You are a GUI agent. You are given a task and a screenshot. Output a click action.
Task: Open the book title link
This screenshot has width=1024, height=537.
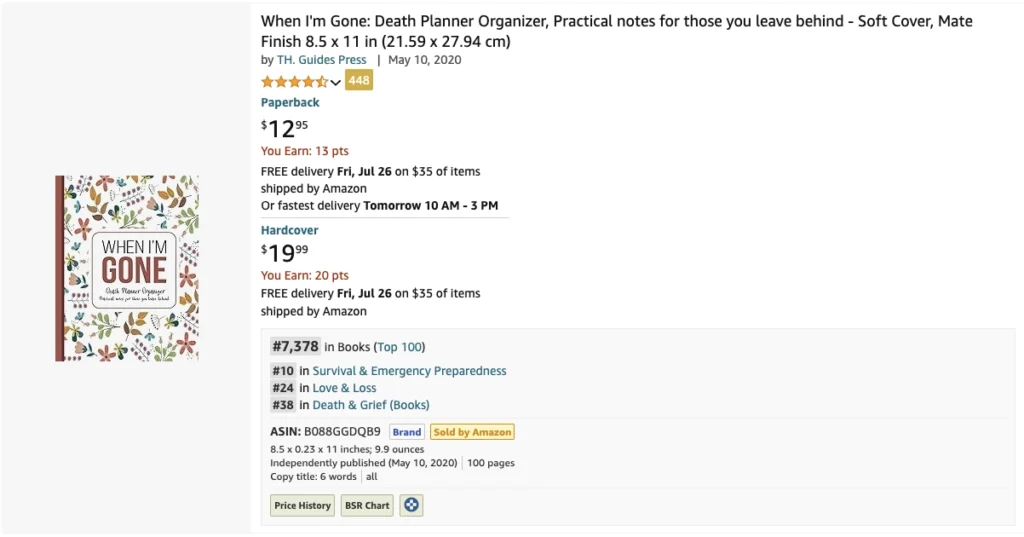point(616,31)
